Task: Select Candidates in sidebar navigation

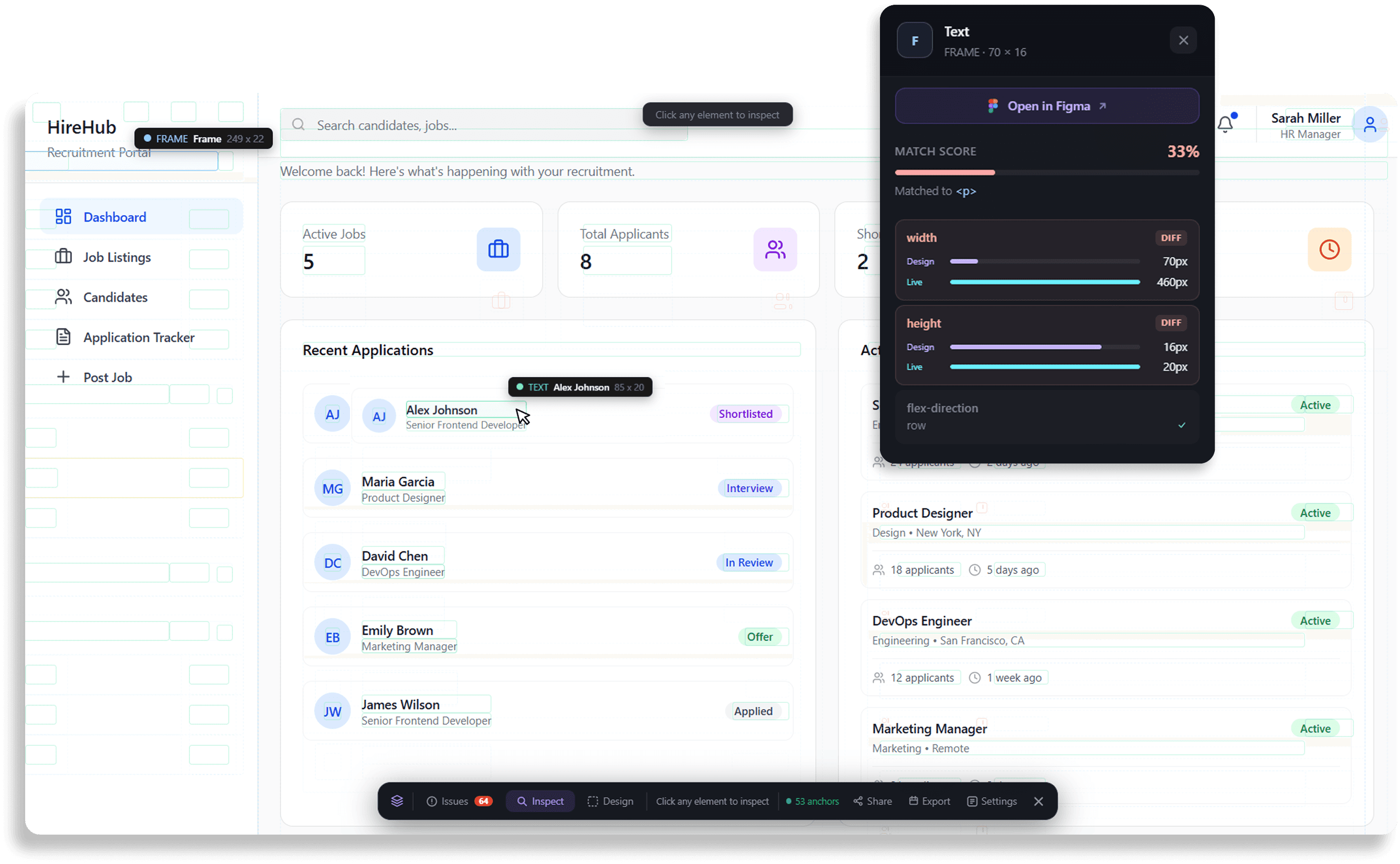Action: [x=115, y=297]
